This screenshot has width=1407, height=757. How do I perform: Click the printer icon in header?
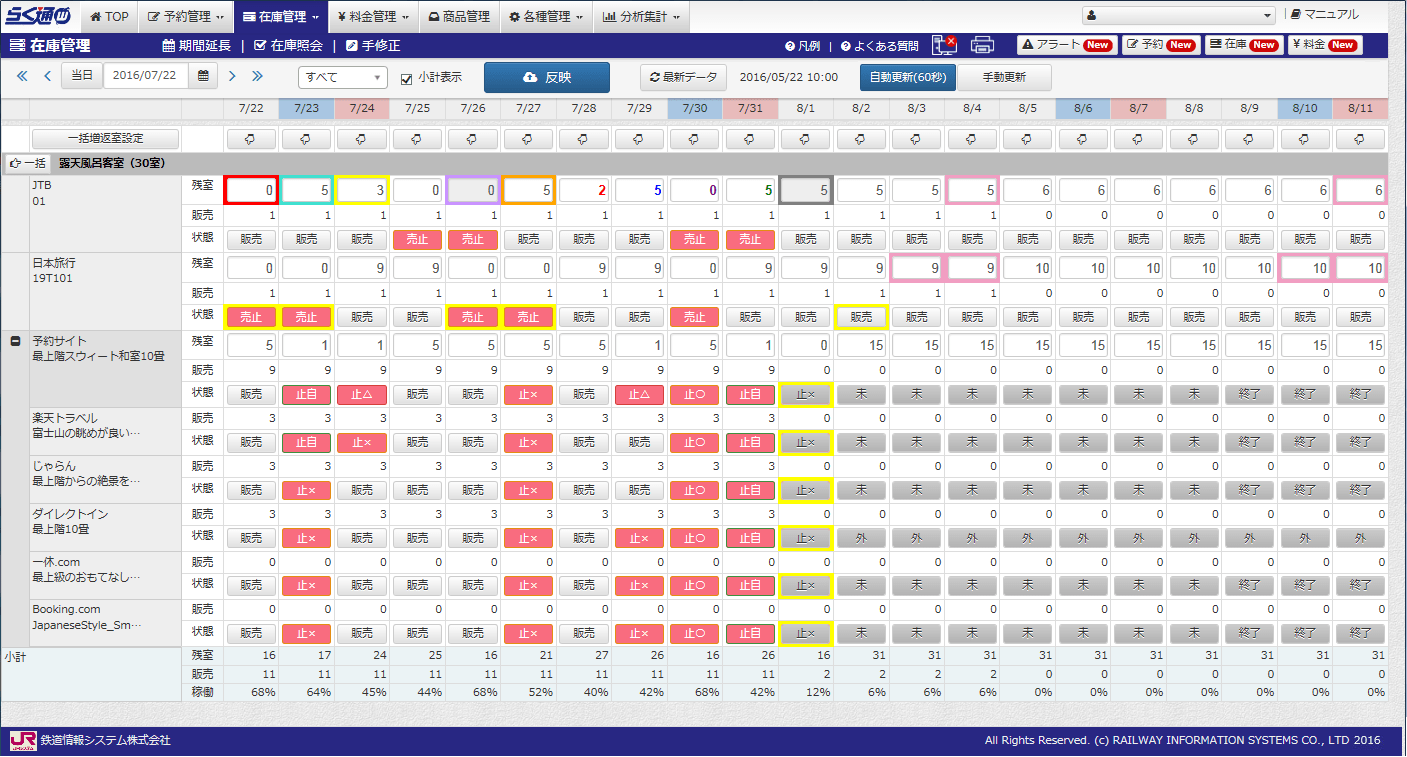click(982, 45)
